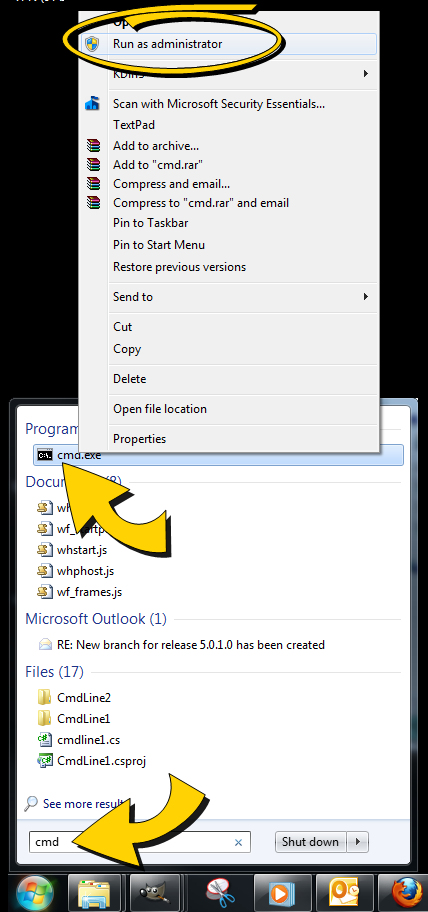Launch Firefox from the taskbar

click(405, 893)
